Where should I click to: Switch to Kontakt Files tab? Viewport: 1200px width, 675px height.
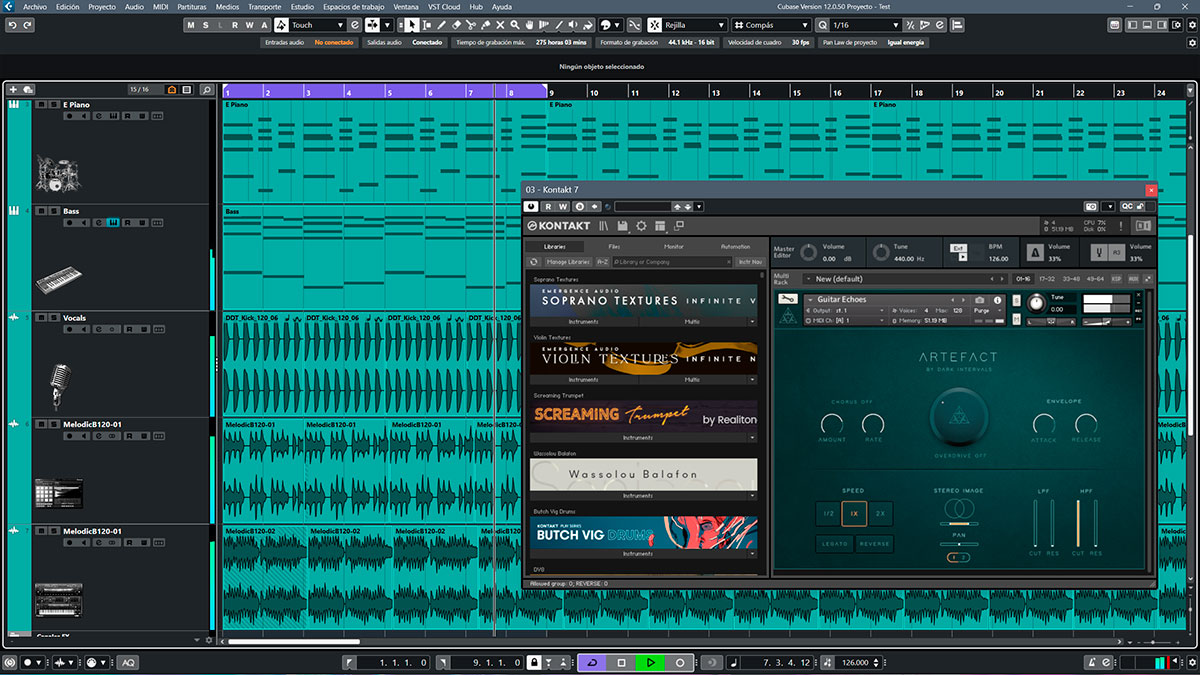[x=614, y=246]
